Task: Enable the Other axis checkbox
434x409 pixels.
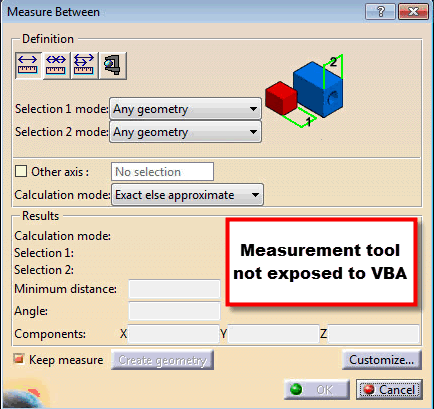Action: click(21, 172)
